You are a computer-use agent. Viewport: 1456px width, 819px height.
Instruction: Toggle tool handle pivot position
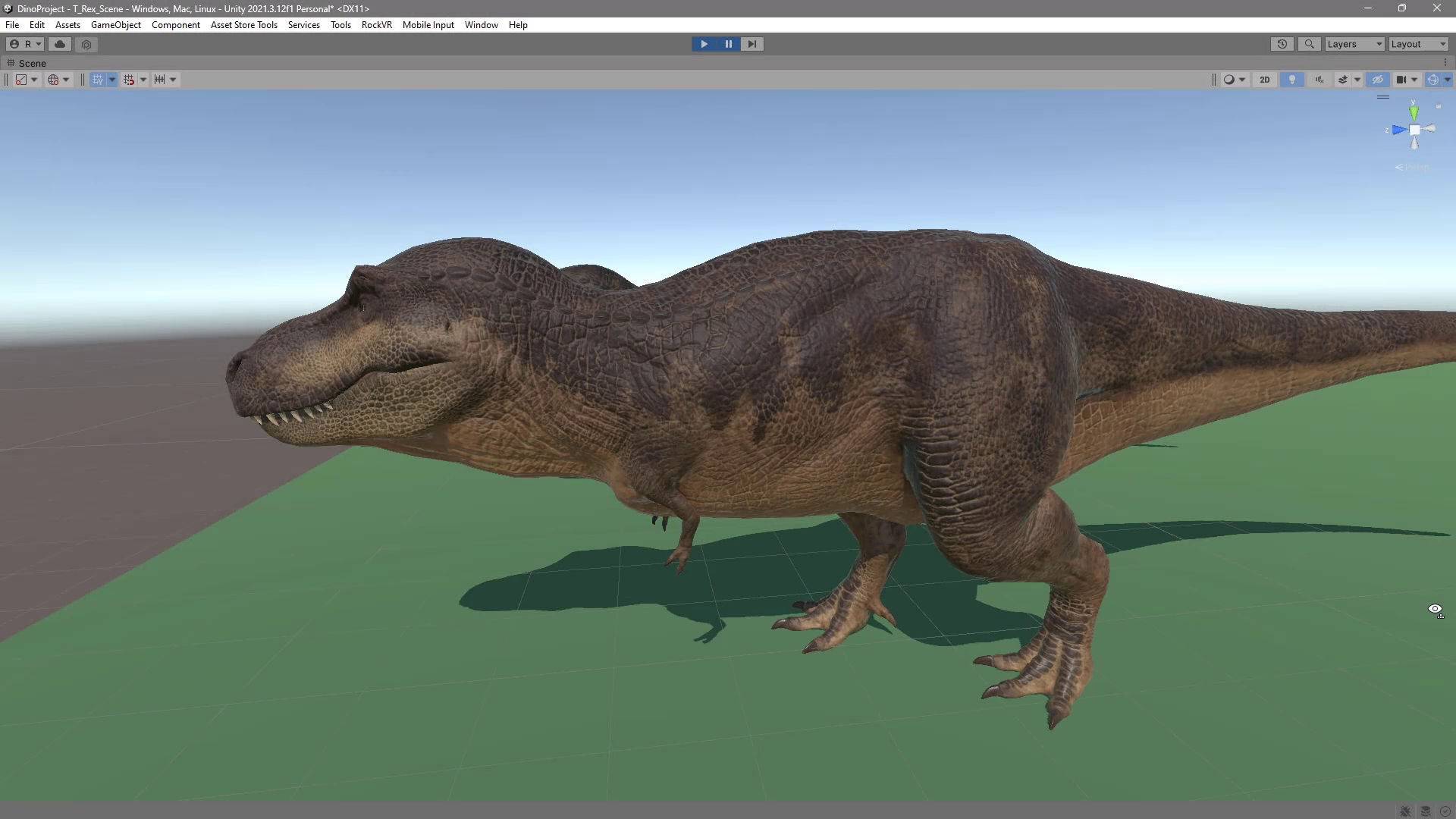pyautogui.click(x=21, y=80)
